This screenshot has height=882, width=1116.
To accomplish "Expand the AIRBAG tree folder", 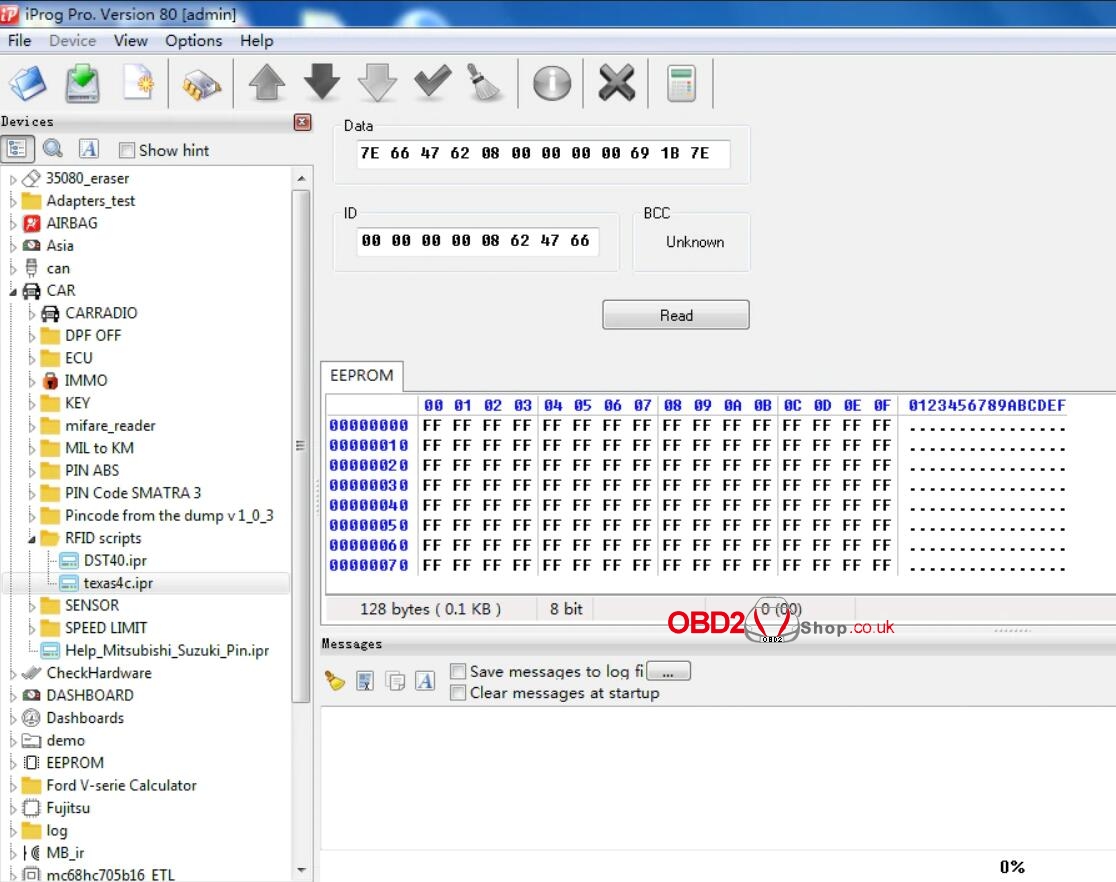I will pyautogui.click(x=14, y=223).
